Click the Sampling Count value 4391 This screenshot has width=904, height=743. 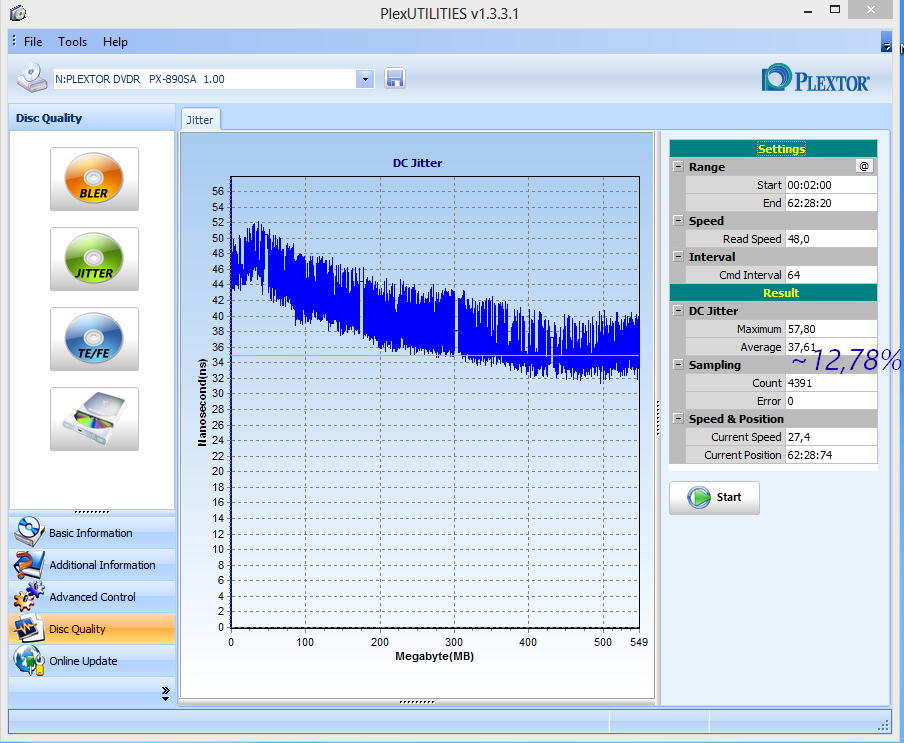coord(831,383)
